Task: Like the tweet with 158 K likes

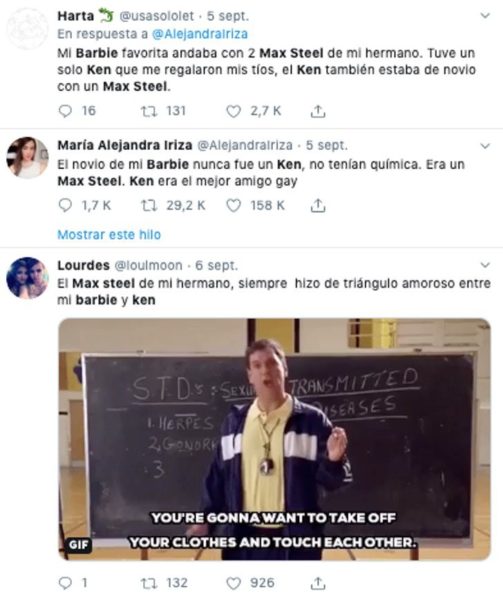Action: (x=233, y=206)
